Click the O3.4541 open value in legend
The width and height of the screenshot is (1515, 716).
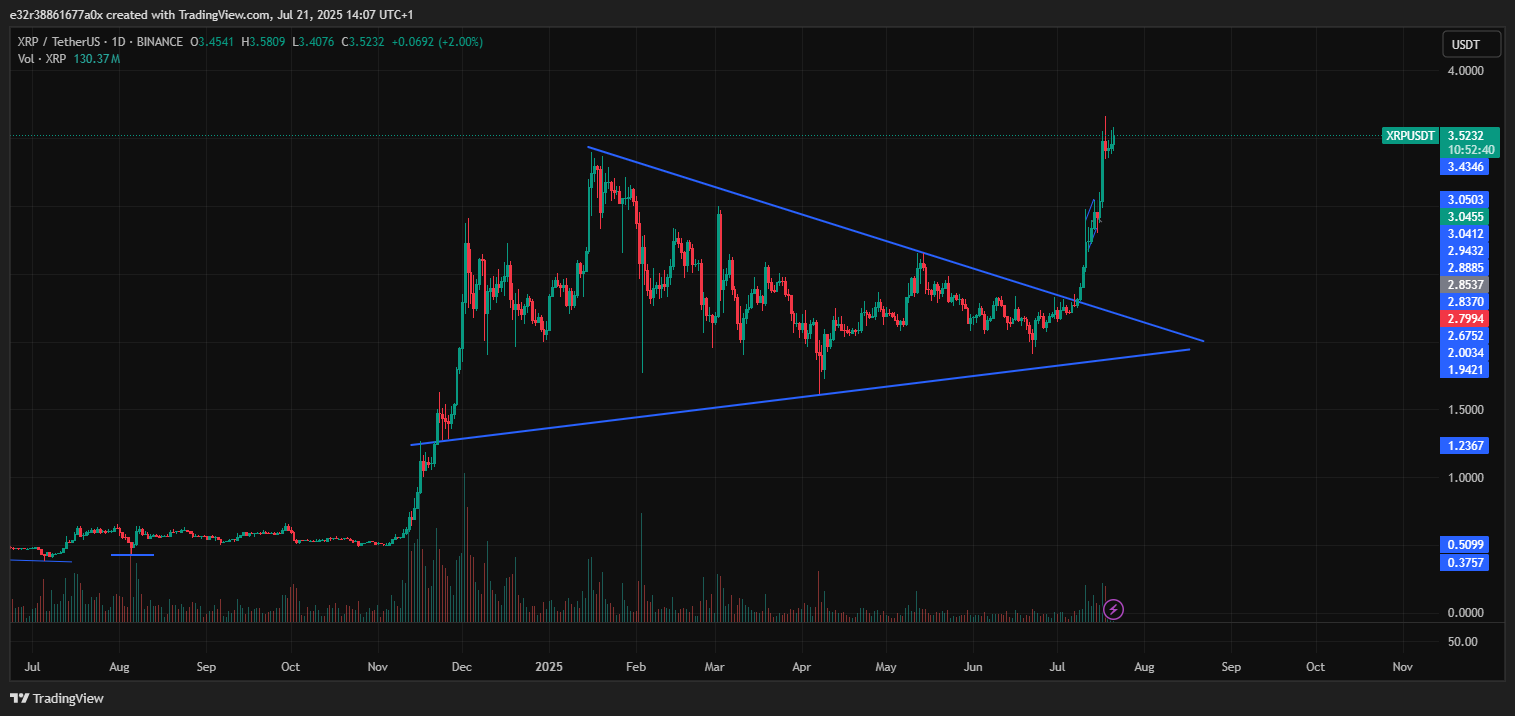214,42
